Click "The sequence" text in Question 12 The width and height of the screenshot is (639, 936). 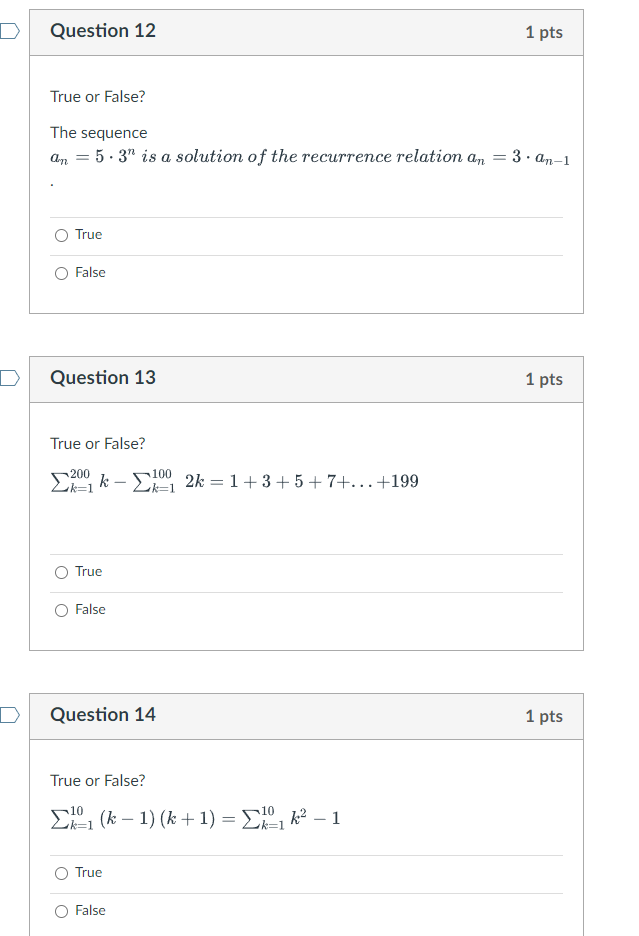[99, 133]
